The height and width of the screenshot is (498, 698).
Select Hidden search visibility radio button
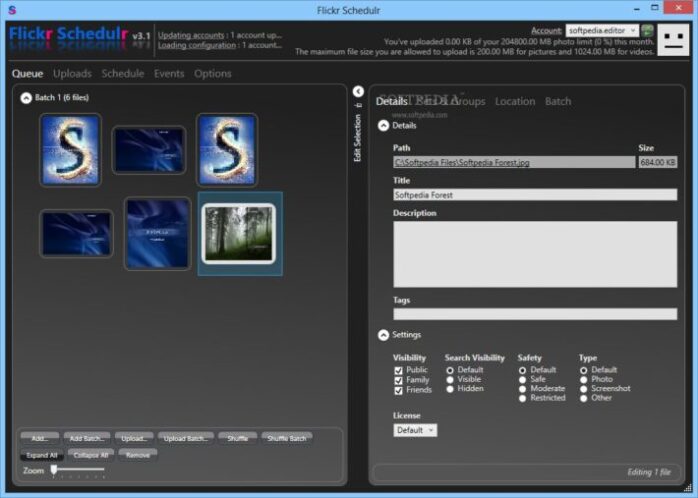(x=450, y=389)
